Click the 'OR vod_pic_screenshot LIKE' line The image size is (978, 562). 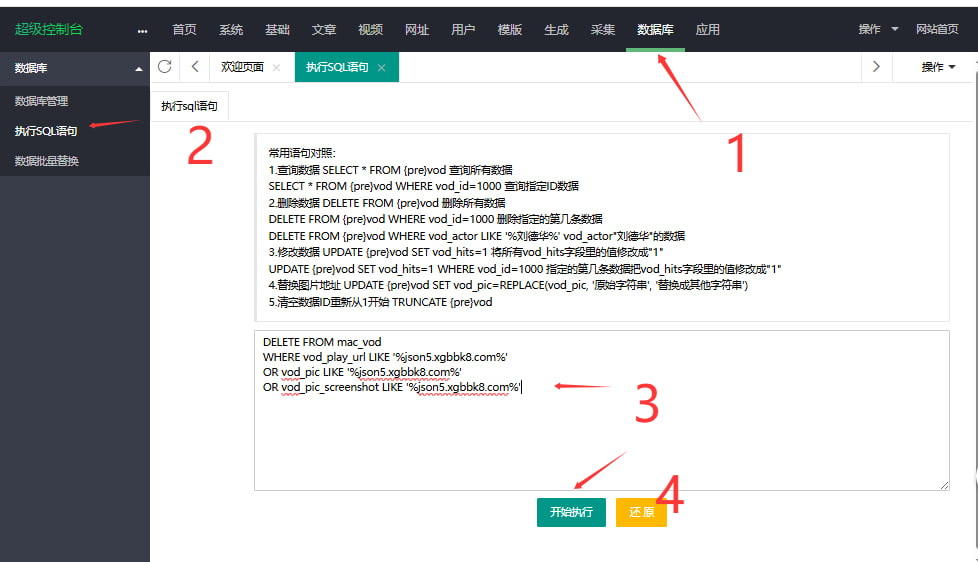pos(392,387)
